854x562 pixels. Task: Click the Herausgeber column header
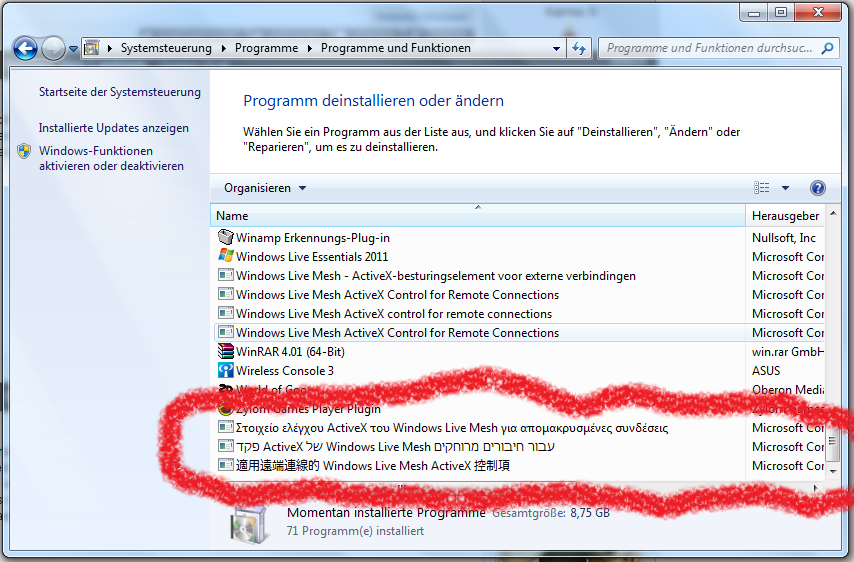tap(785, 216)
